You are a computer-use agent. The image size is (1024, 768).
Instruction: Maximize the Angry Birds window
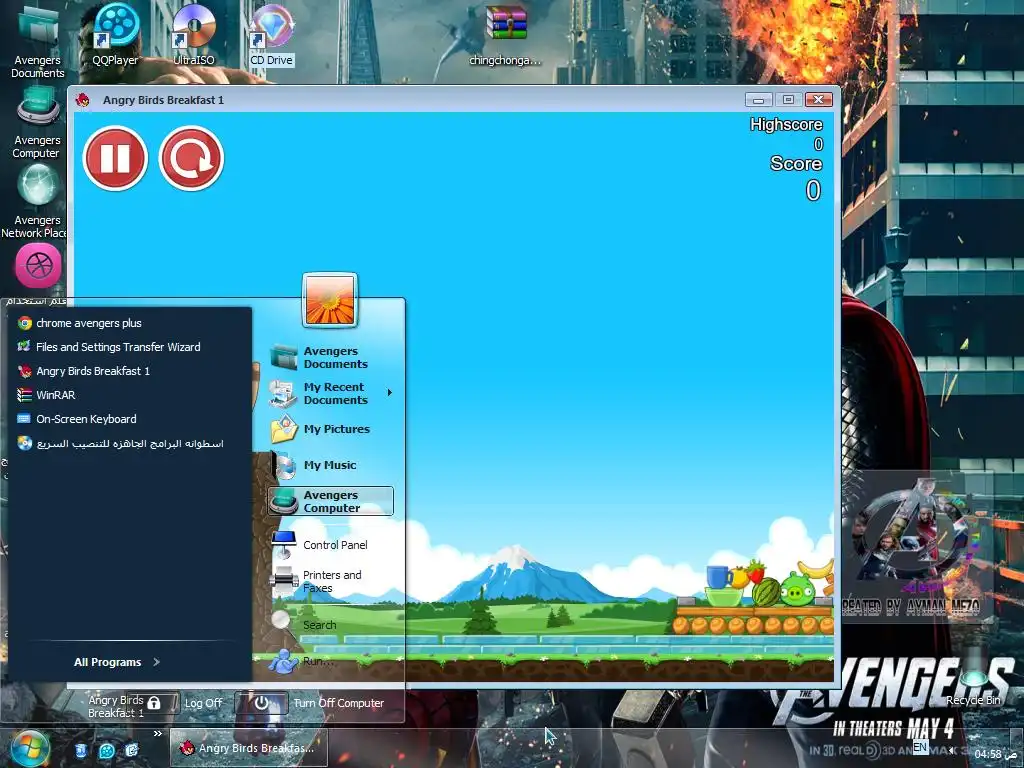tap(788, 100)
